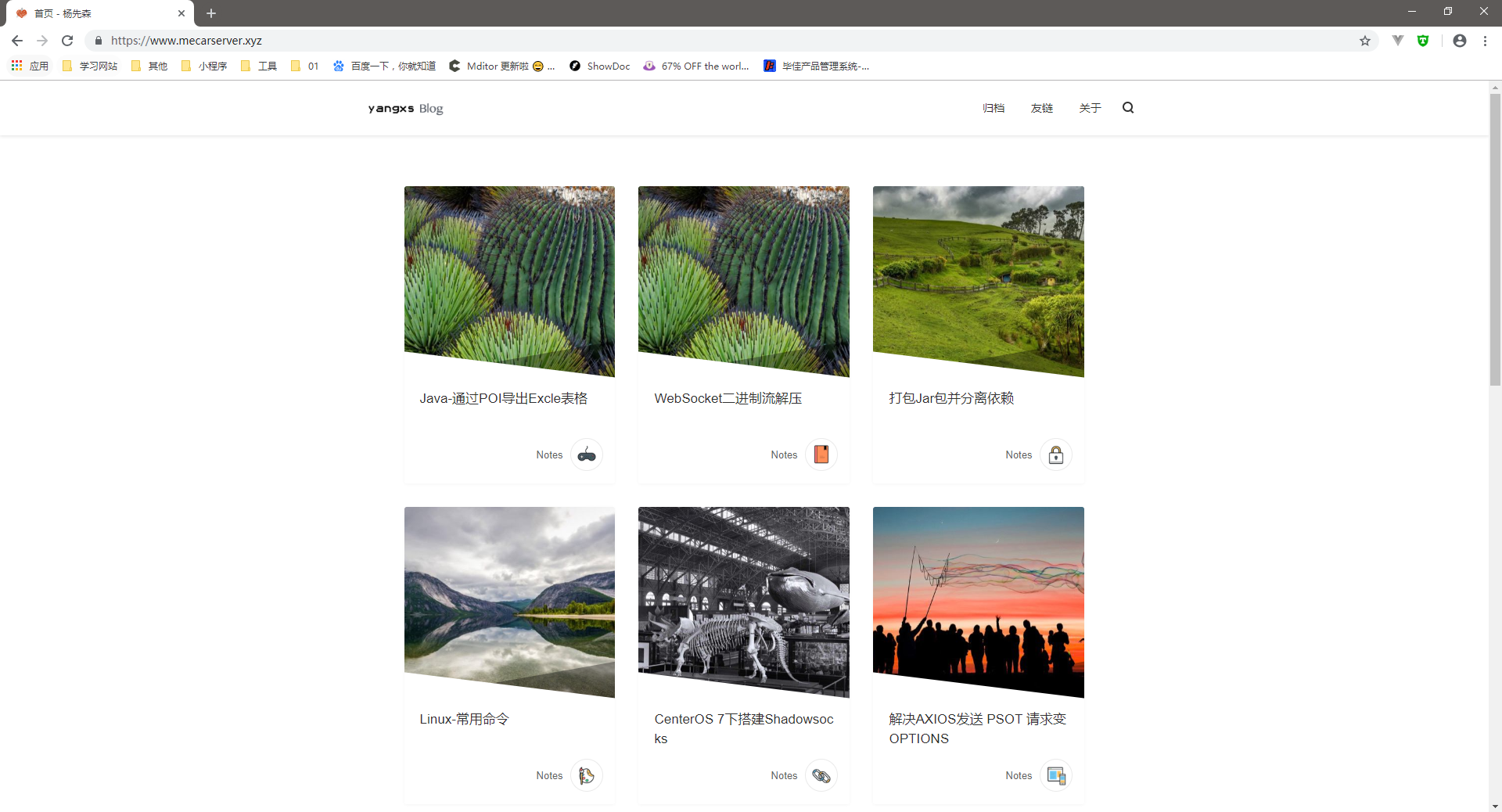1502x812 pixels.
Task: Expand the 其他 bookmark folder
Action: 149,66
